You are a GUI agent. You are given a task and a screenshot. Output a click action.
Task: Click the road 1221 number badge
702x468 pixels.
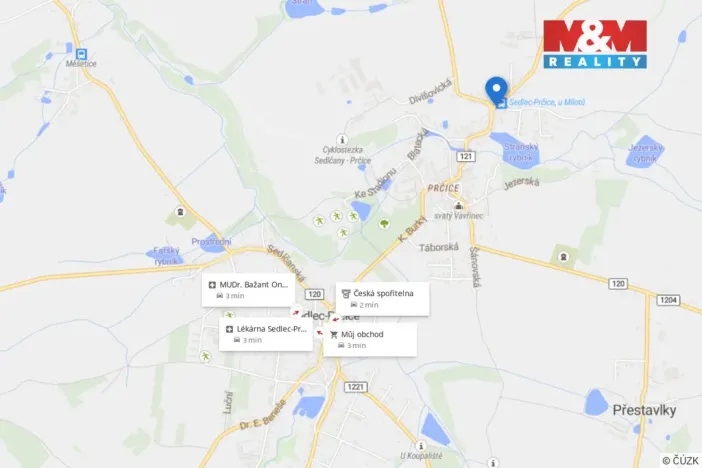[x=355, y=386]
